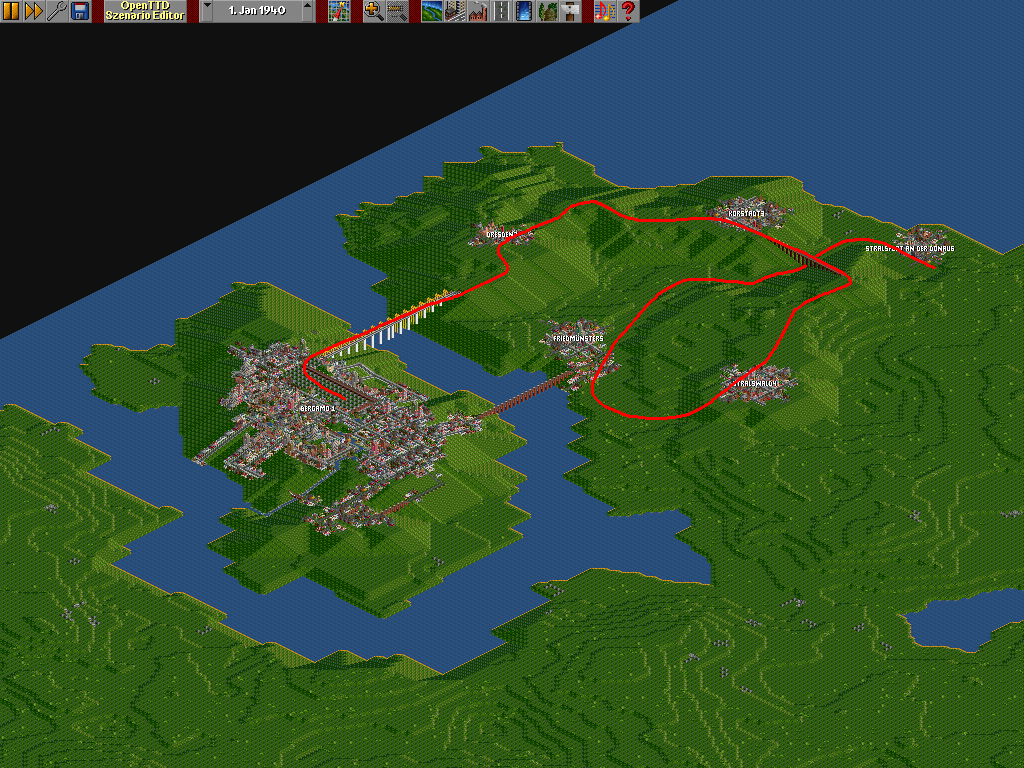The image size is (1024, 768).
Task: Select the plant trees tool
Action: click(547, 11)
